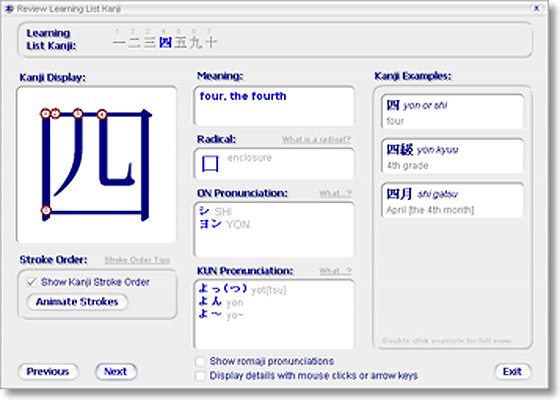Select kanji 三 in the Learning List
The width and height of the screenshot is (560, 400).
150,43
